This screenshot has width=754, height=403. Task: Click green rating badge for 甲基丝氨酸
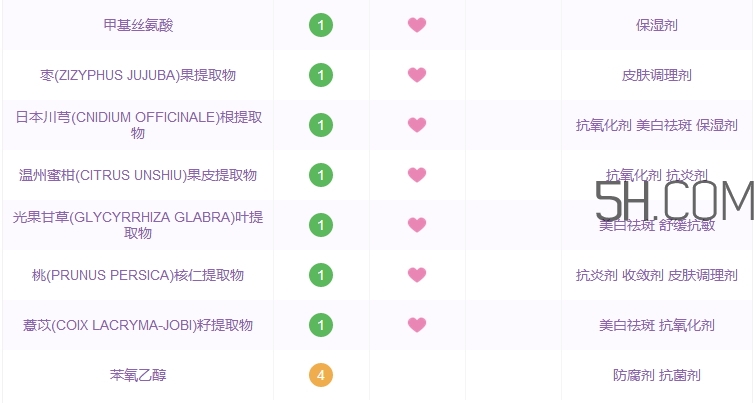pyautogui.click(x=321, y=25)
